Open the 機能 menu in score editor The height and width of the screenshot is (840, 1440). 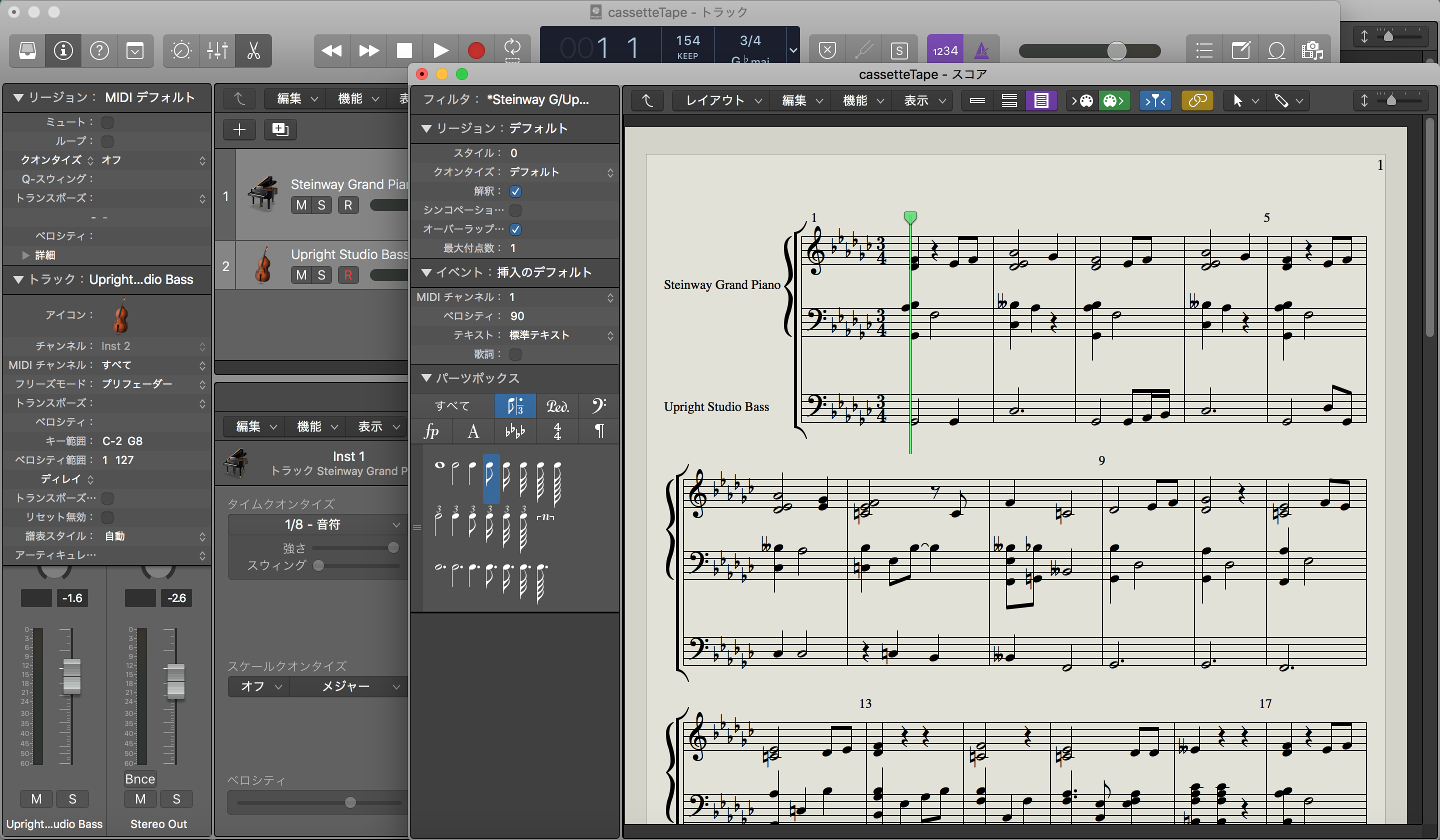tap(862, 100)
